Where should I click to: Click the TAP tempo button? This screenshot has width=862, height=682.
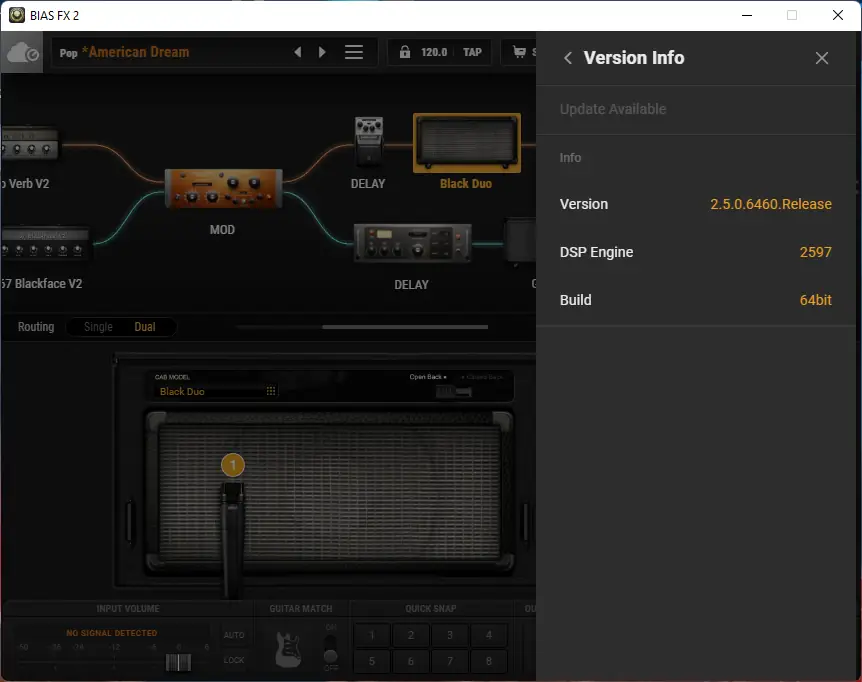[x=472, y=52]
